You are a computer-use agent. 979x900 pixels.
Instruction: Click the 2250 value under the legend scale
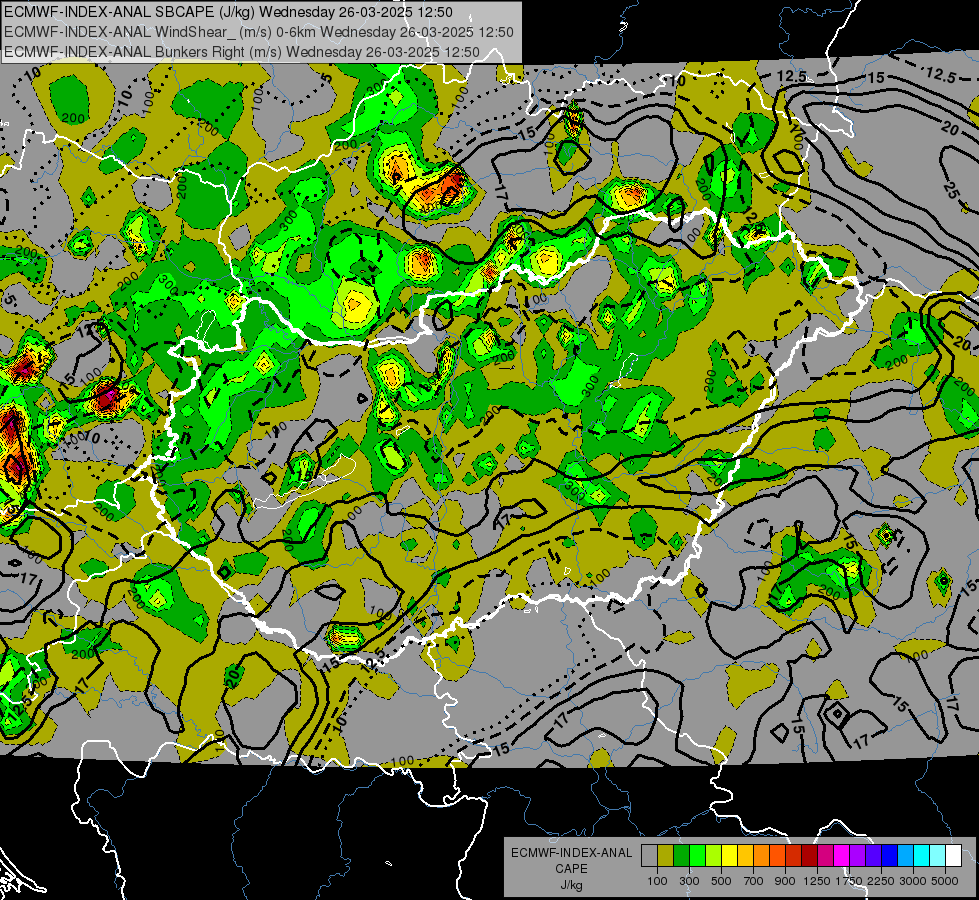[x=881, y=881]
